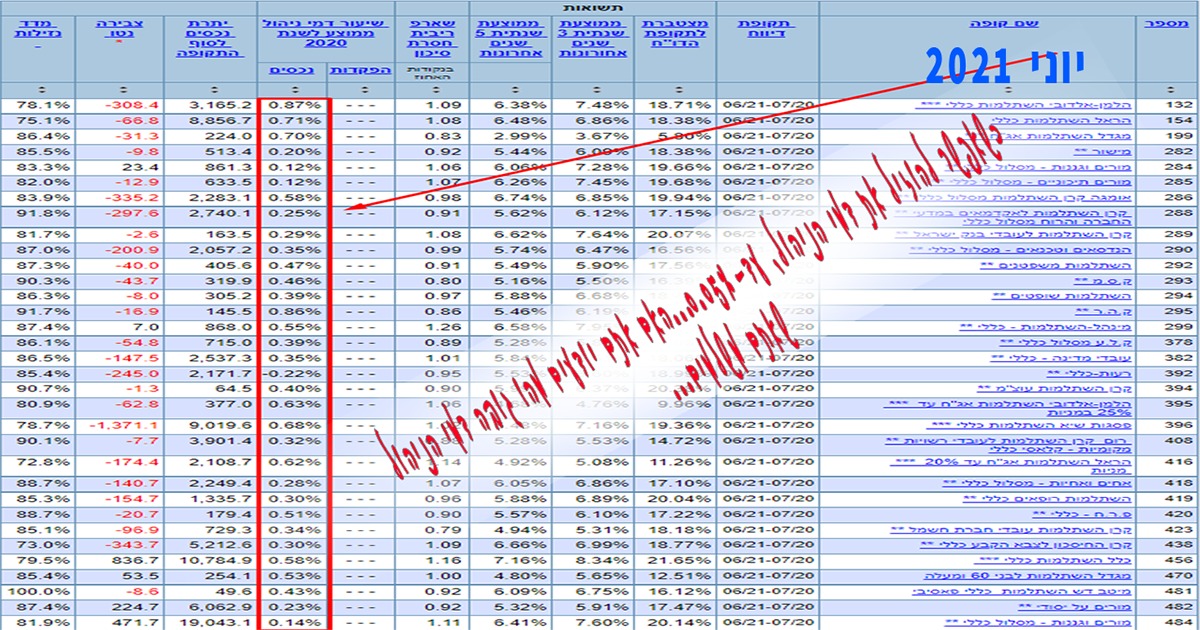Image resolution: width=1200 pixels, height=630 pixels.
Task: Click the שיעור דמי ניהול ממוצע לשנת 2020 header
Action: [x=326, y=33]
